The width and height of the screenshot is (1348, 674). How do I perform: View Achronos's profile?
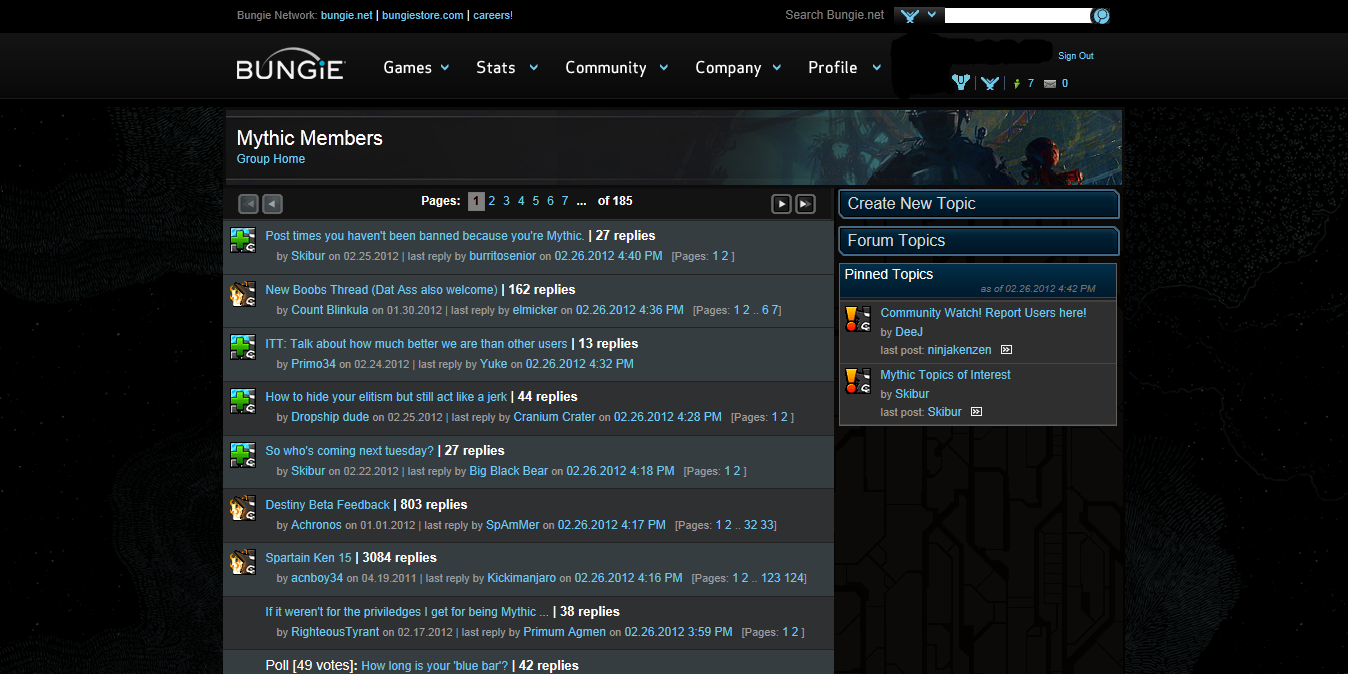coord(316,525)
